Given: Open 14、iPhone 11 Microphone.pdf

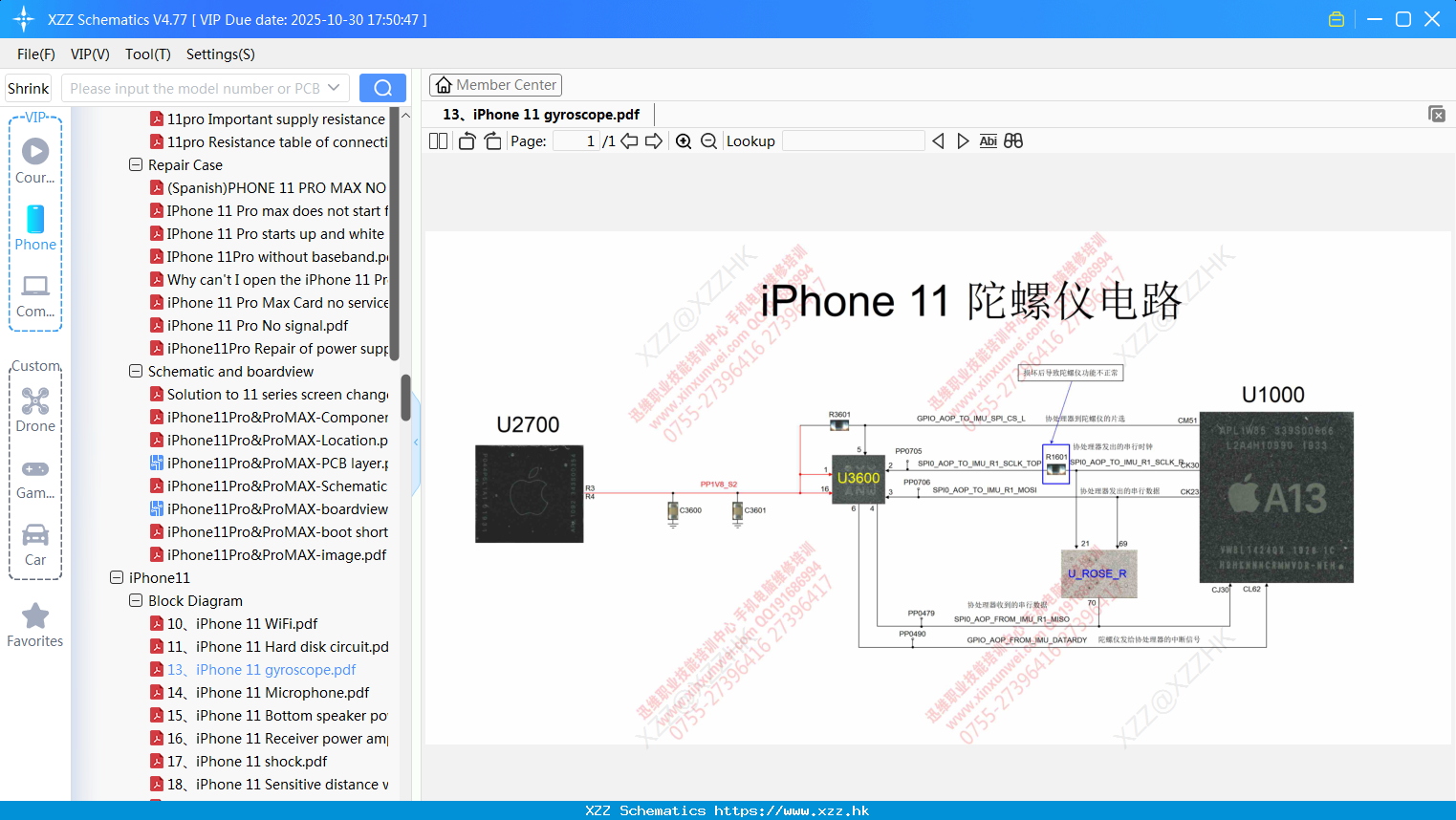Looking at the screenshot, I should point(259,692).
